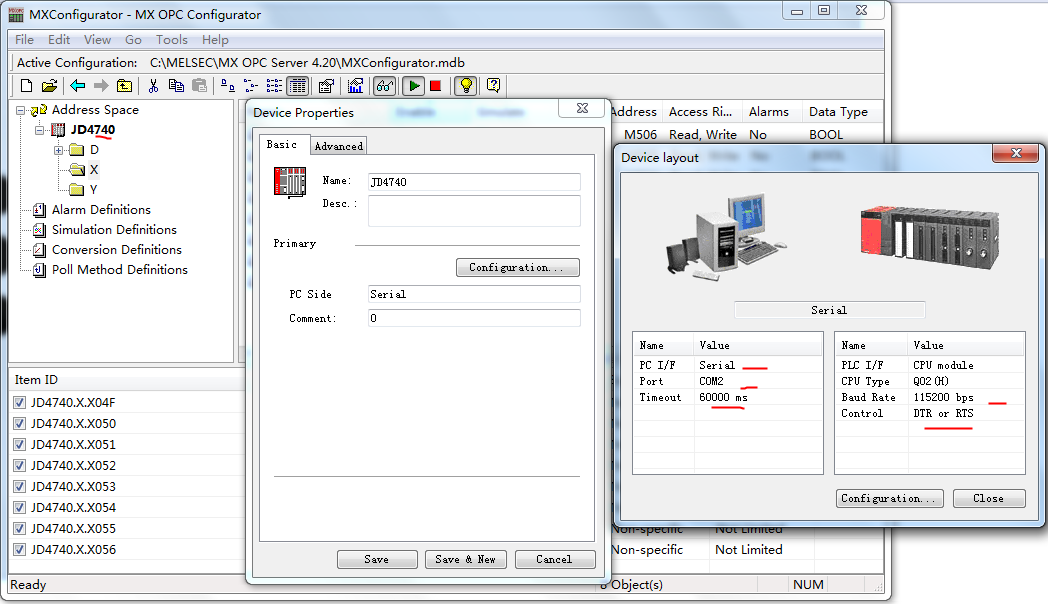Toggle checkbox for JD4740.X.X052
Image resolution: width=1048 pixels, height=604 pixels.
[20, 466]
